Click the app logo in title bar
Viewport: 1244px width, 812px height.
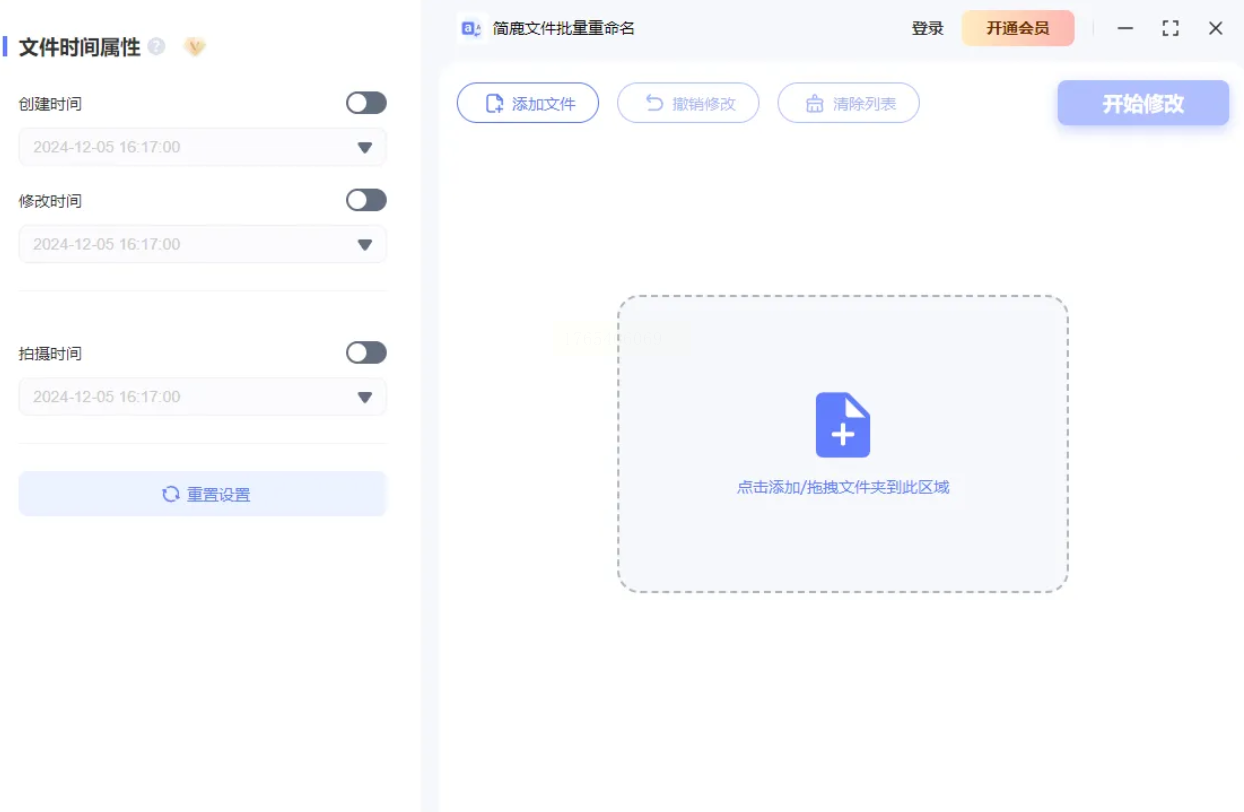pos(471,28)
